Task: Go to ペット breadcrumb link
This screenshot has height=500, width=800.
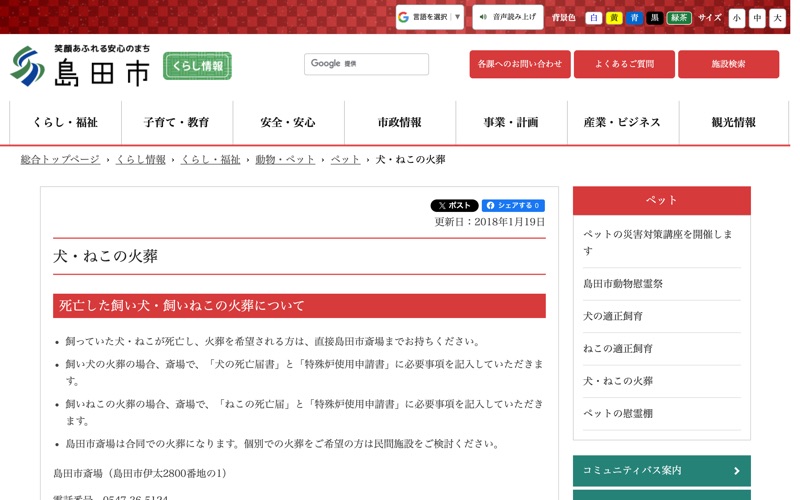Action: click(345, 160)
